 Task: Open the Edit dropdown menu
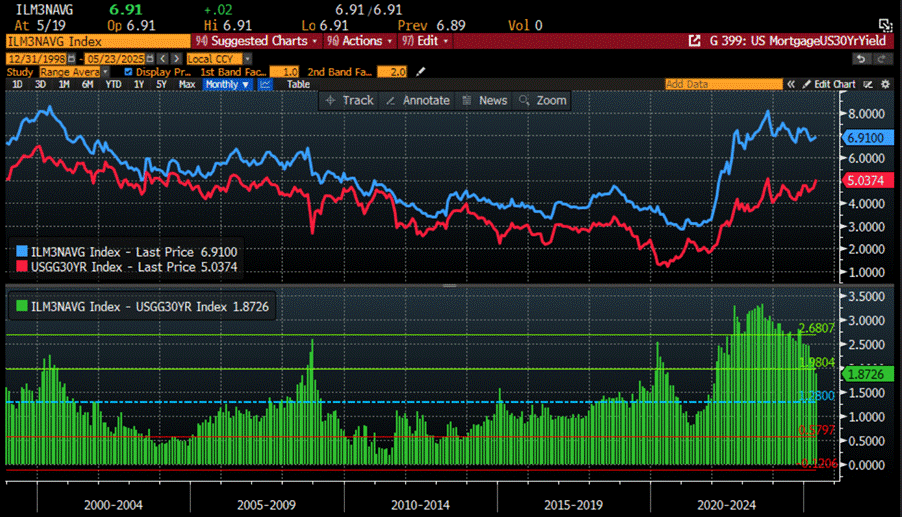coord(425,41)
